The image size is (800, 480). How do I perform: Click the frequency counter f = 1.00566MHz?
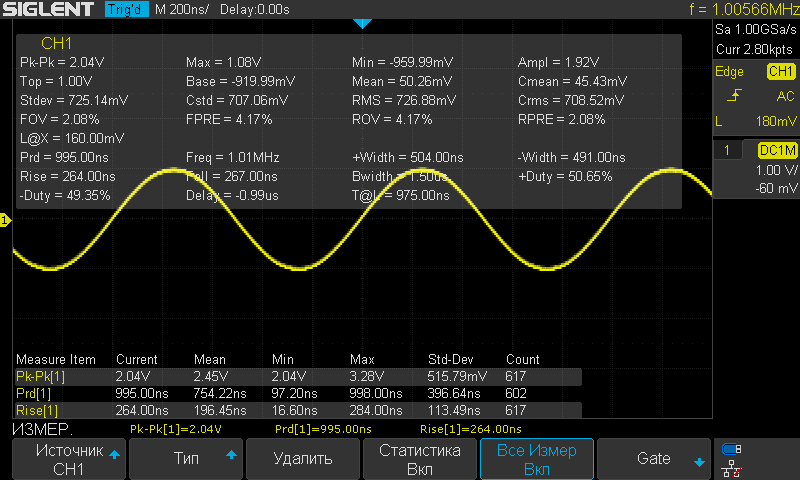tap(744, 9)
